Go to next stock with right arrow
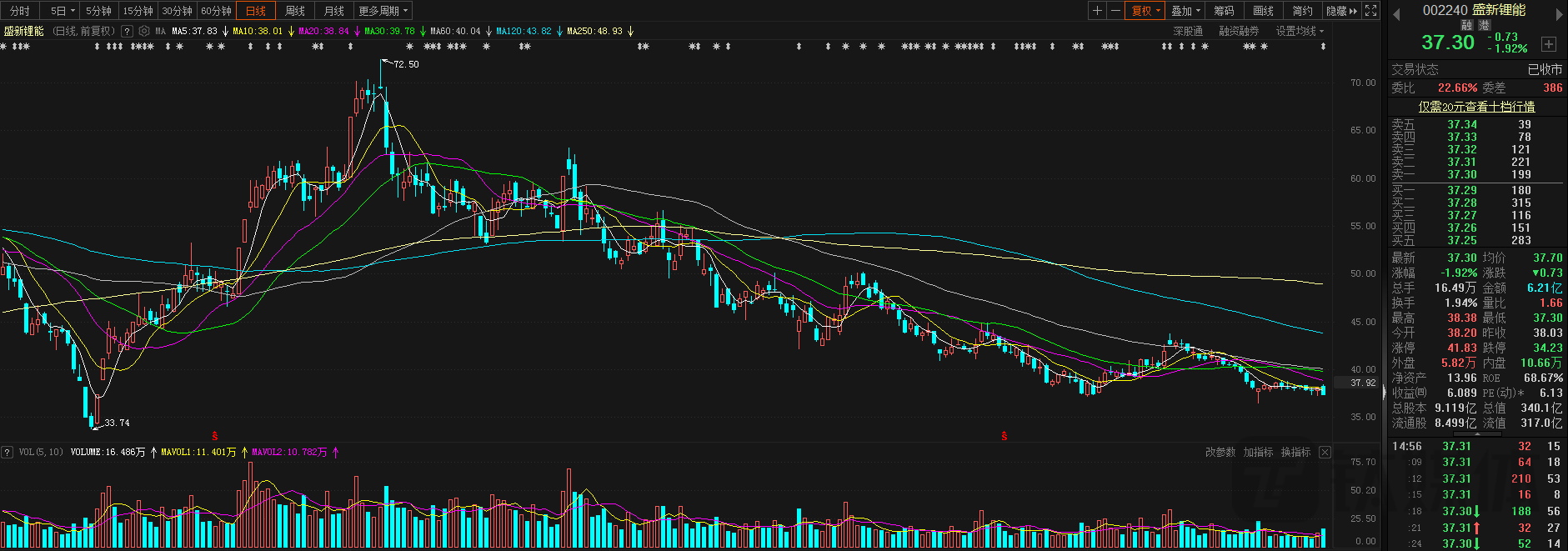 [1560, 14]
